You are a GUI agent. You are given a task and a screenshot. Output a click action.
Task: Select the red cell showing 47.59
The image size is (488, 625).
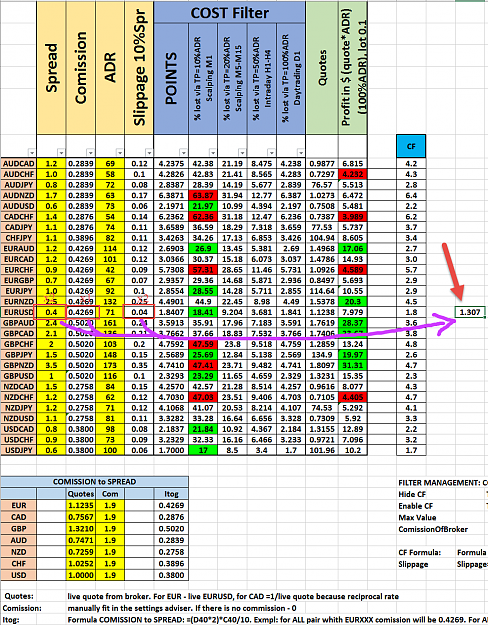(203, 344)
